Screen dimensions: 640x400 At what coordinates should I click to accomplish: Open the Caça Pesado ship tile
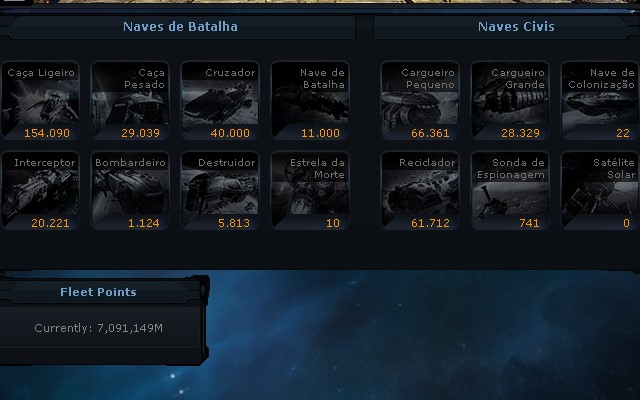(x=130, y=100)
